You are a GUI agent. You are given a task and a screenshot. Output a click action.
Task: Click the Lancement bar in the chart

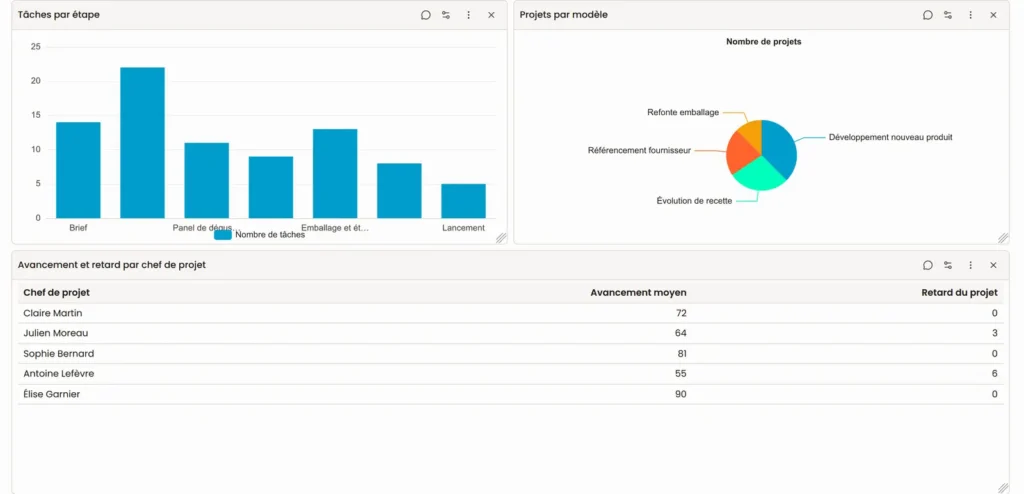(x=463, y=201)
